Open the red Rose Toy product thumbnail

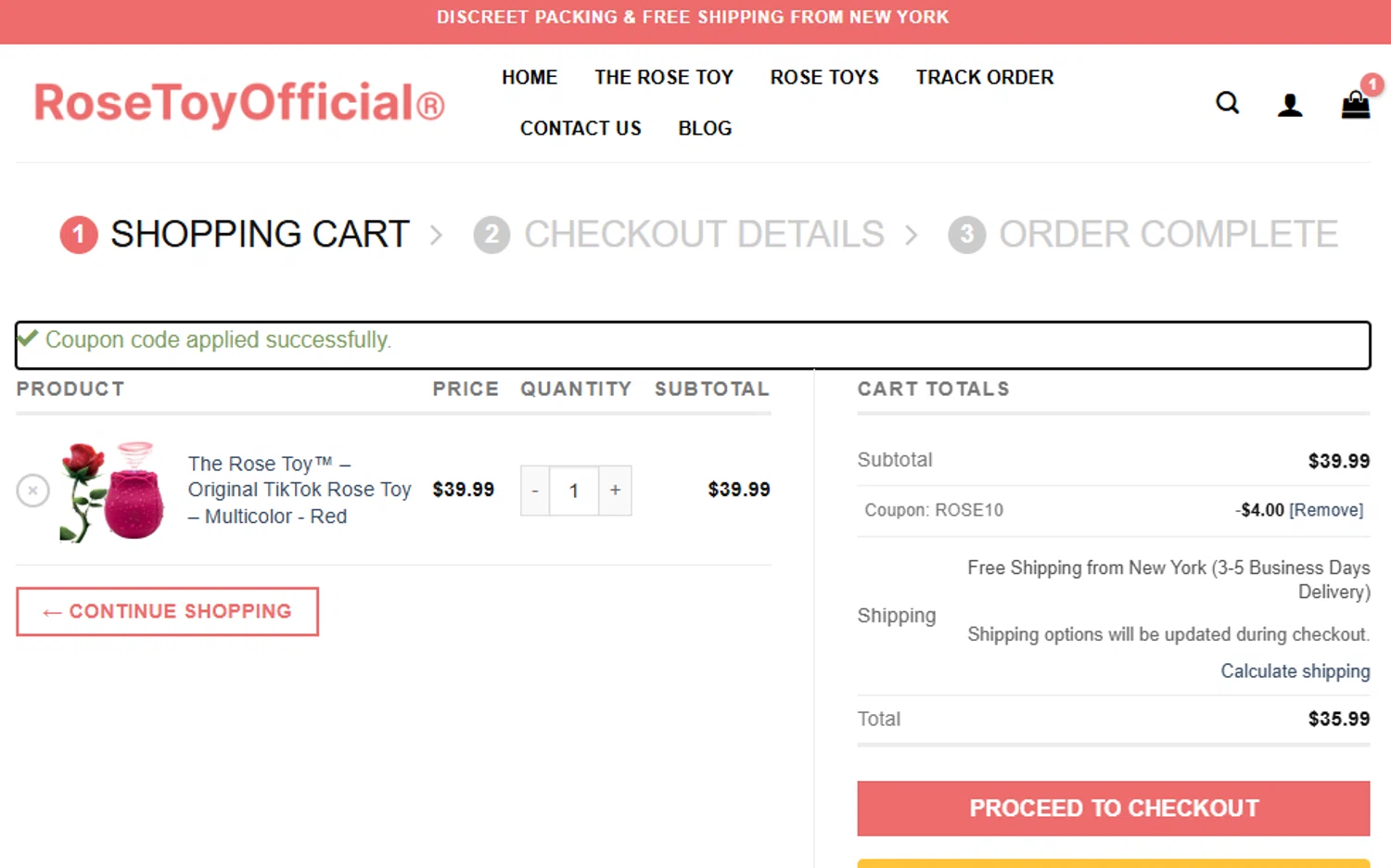click(112, 491)
